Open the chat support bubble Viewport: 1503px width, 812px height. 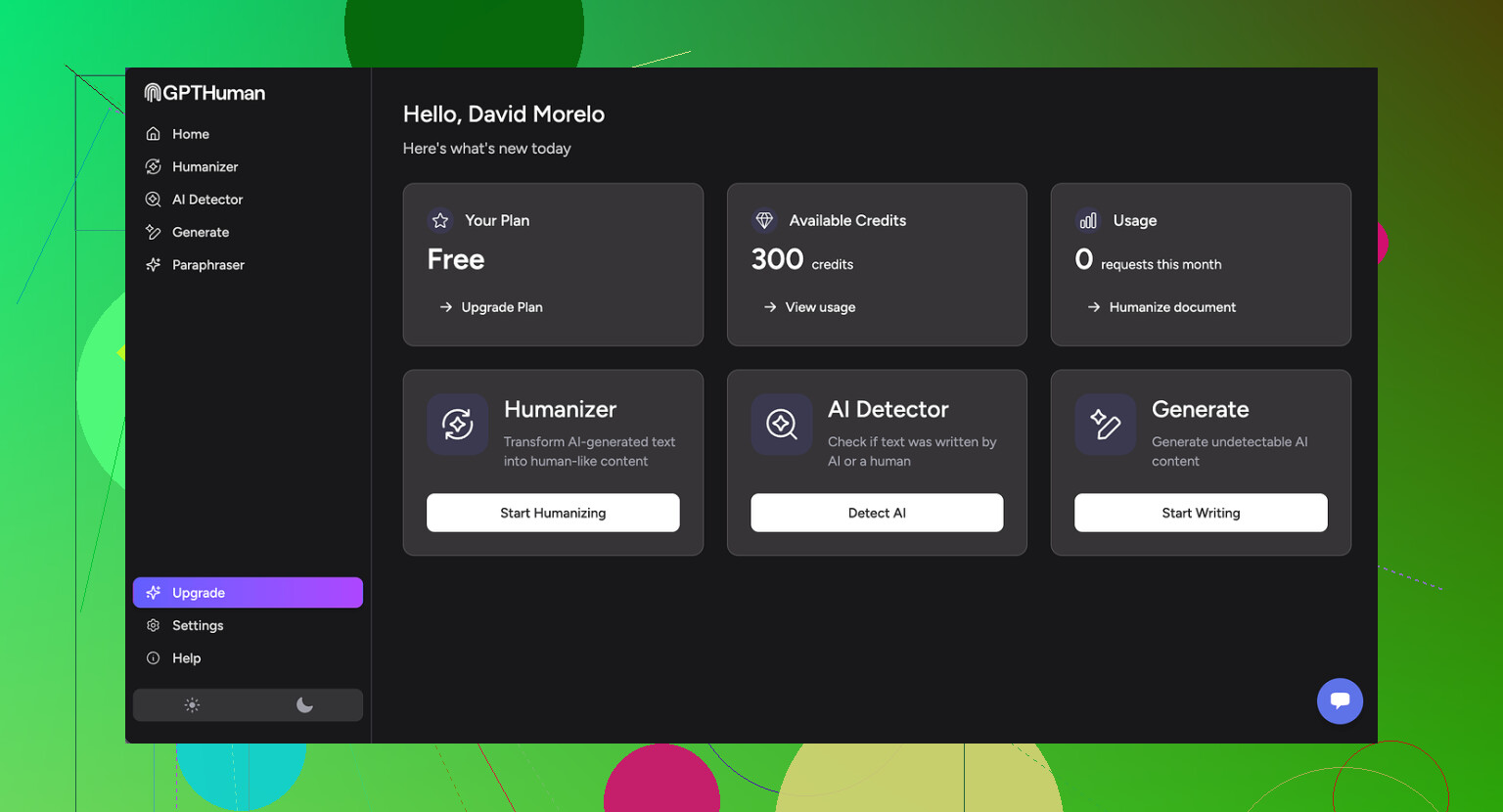[1340, 700]
